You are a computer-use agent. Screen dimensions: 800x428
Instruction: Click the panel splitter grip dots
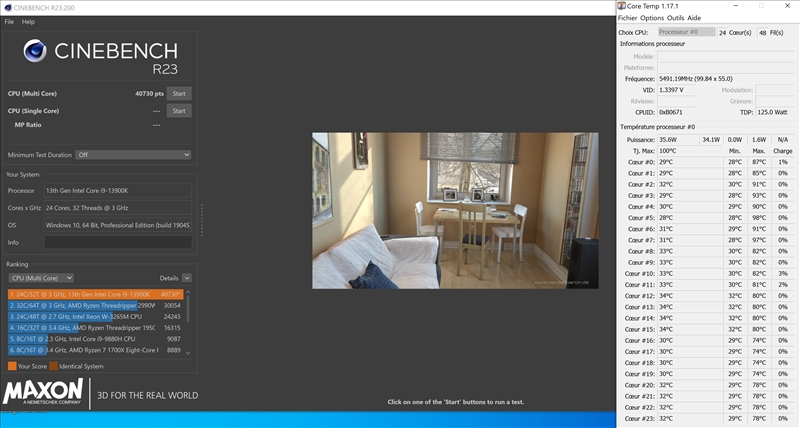pos(202,220)
